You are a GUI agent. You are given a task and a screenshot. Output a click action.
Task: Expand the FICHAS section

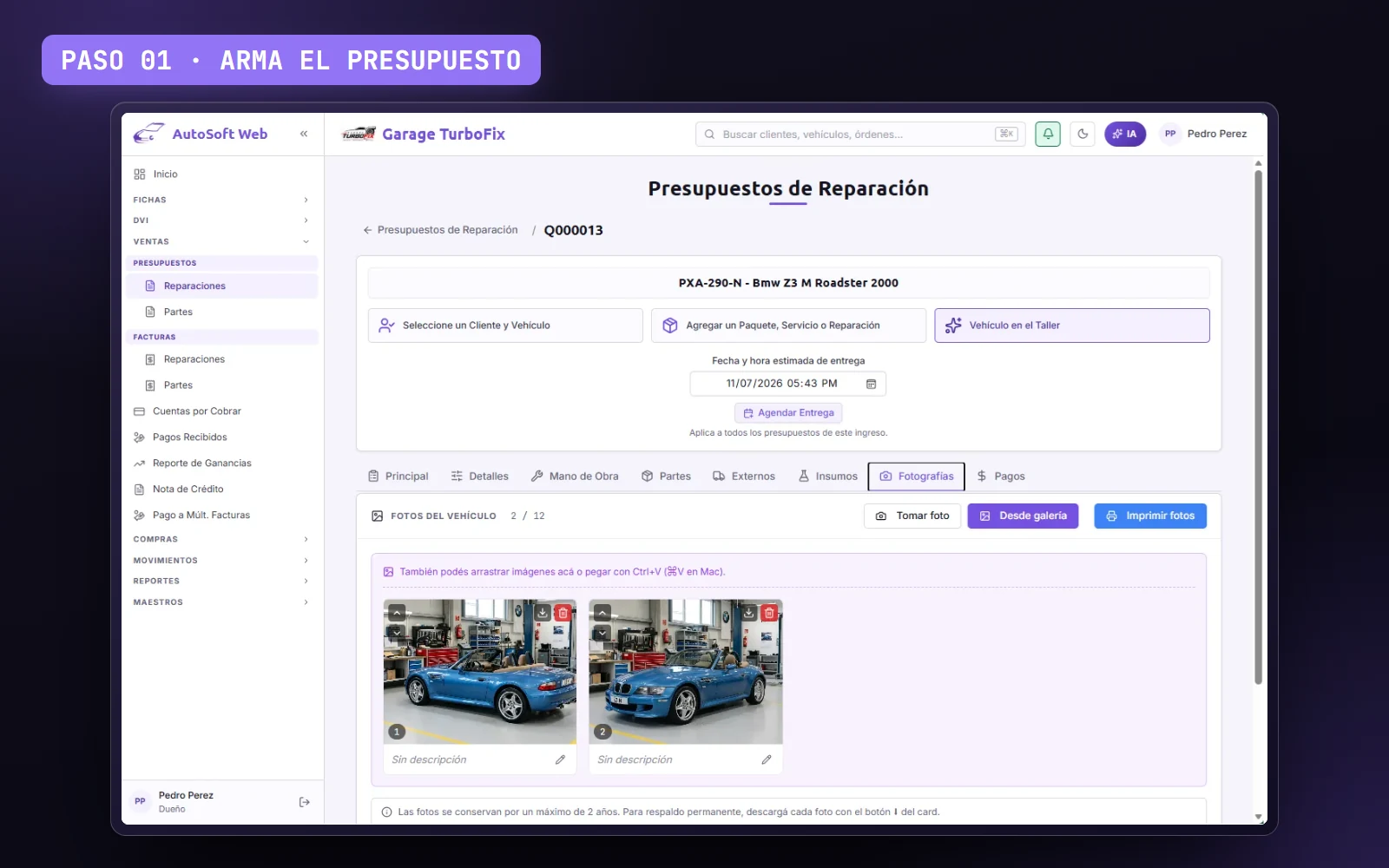coord(221,200)
